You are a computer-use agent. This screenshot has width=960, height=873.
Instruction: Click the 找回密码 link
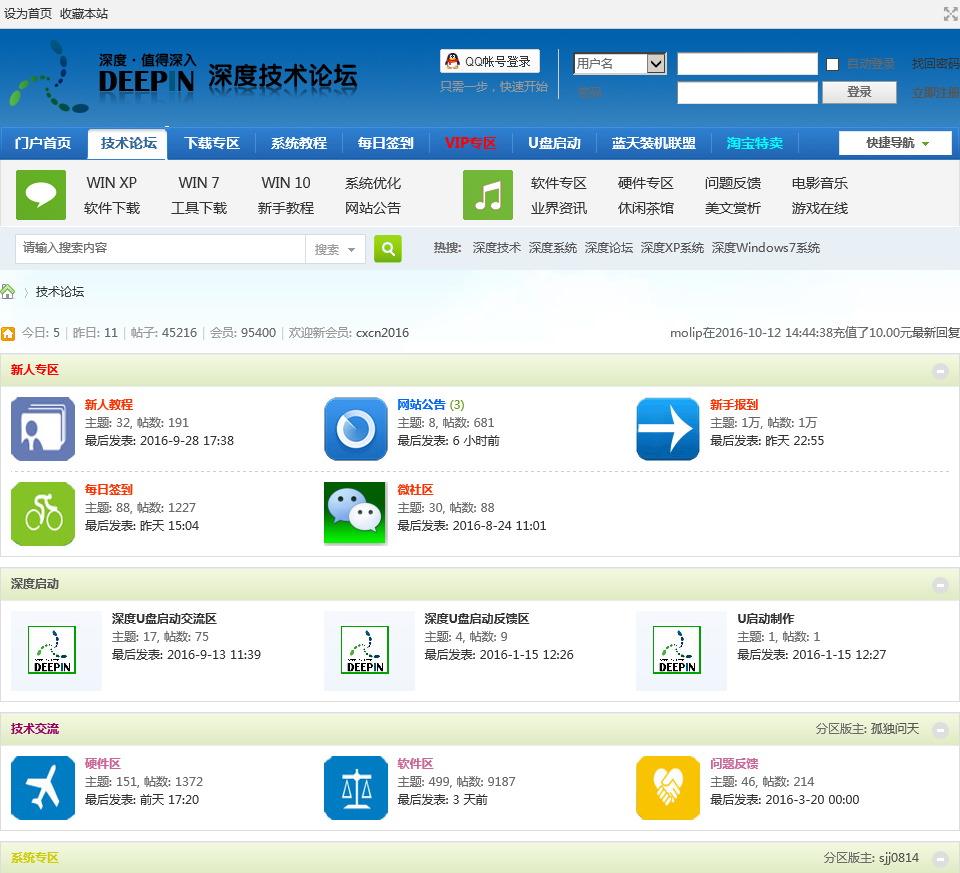click(x=935, y=64)
